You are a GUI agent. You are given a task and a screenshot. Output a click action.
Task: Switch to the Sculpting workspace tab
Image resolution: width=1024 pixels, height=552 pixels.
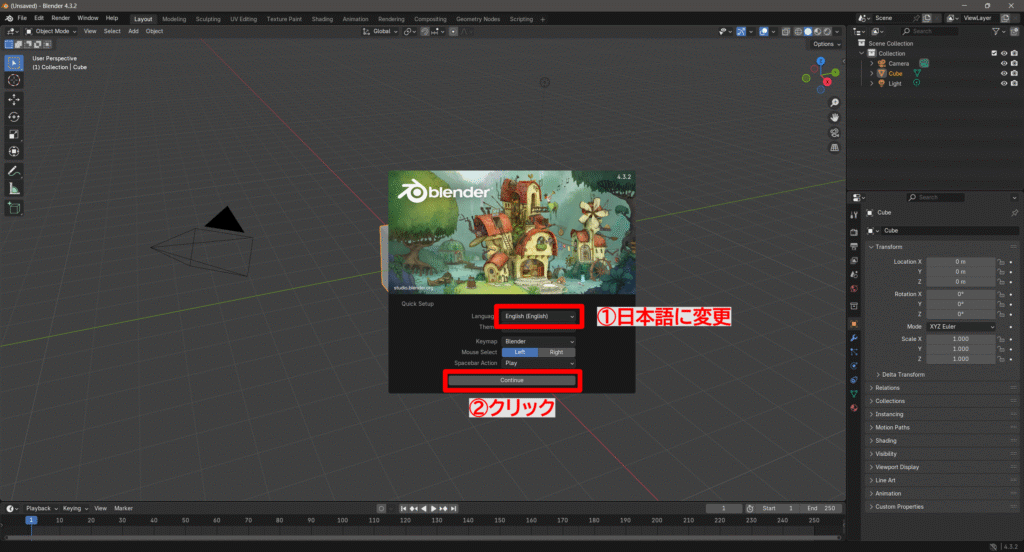[x=208, y=19]
